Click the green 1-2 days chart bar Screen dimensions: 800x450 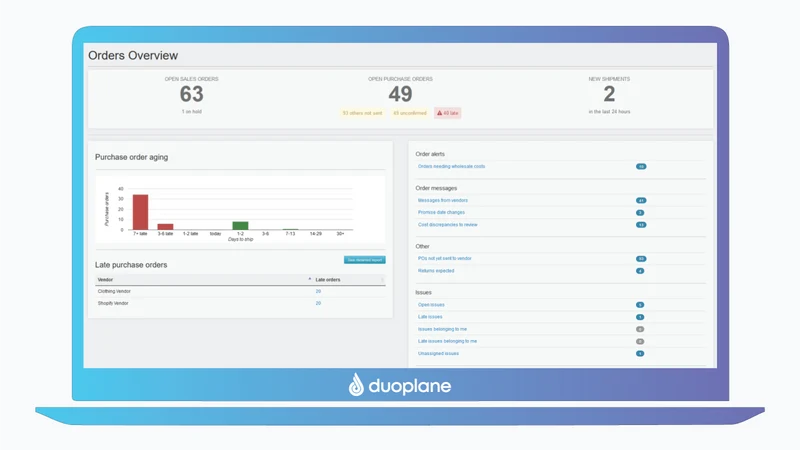(x=240, y=226)
